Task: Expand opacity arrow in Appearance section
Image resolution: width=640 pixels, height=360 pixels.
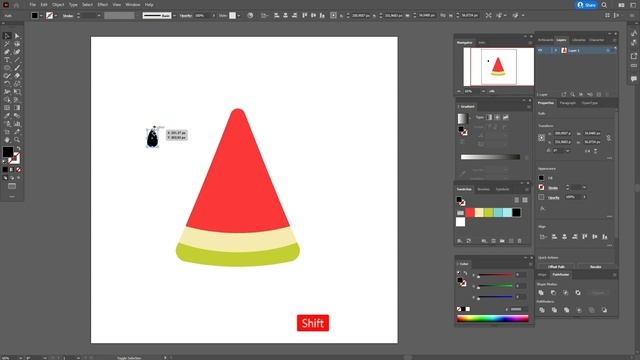Action: pos(584,197)
